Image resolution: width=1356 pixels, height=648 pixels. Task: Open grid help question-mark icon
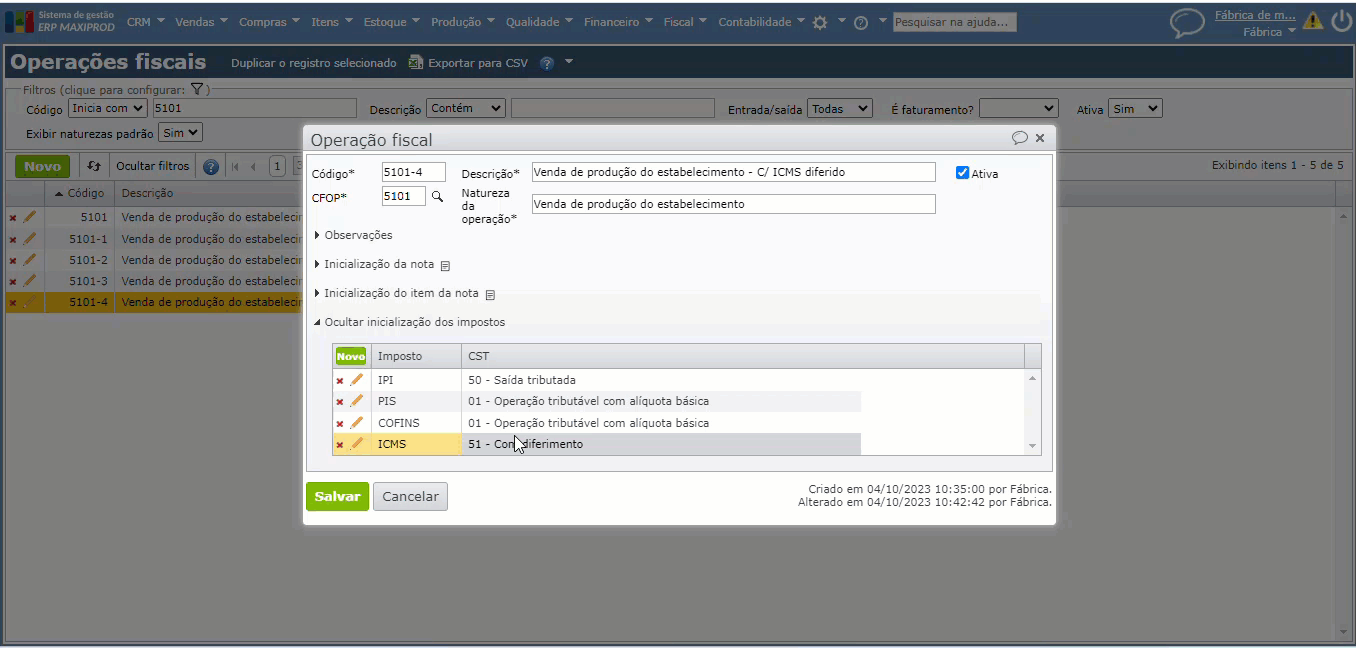click(x=211, y=167)
